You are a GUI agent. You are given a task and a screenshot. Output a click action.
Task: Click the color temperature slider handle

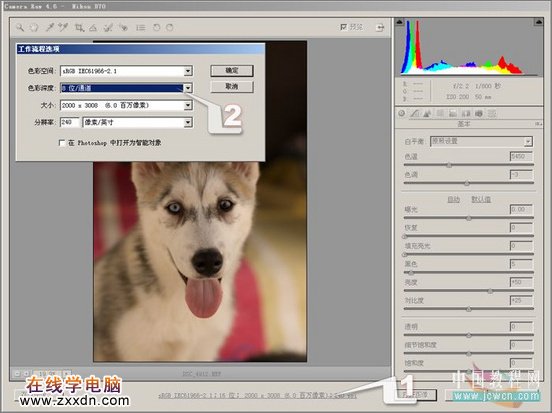point(449,165)
